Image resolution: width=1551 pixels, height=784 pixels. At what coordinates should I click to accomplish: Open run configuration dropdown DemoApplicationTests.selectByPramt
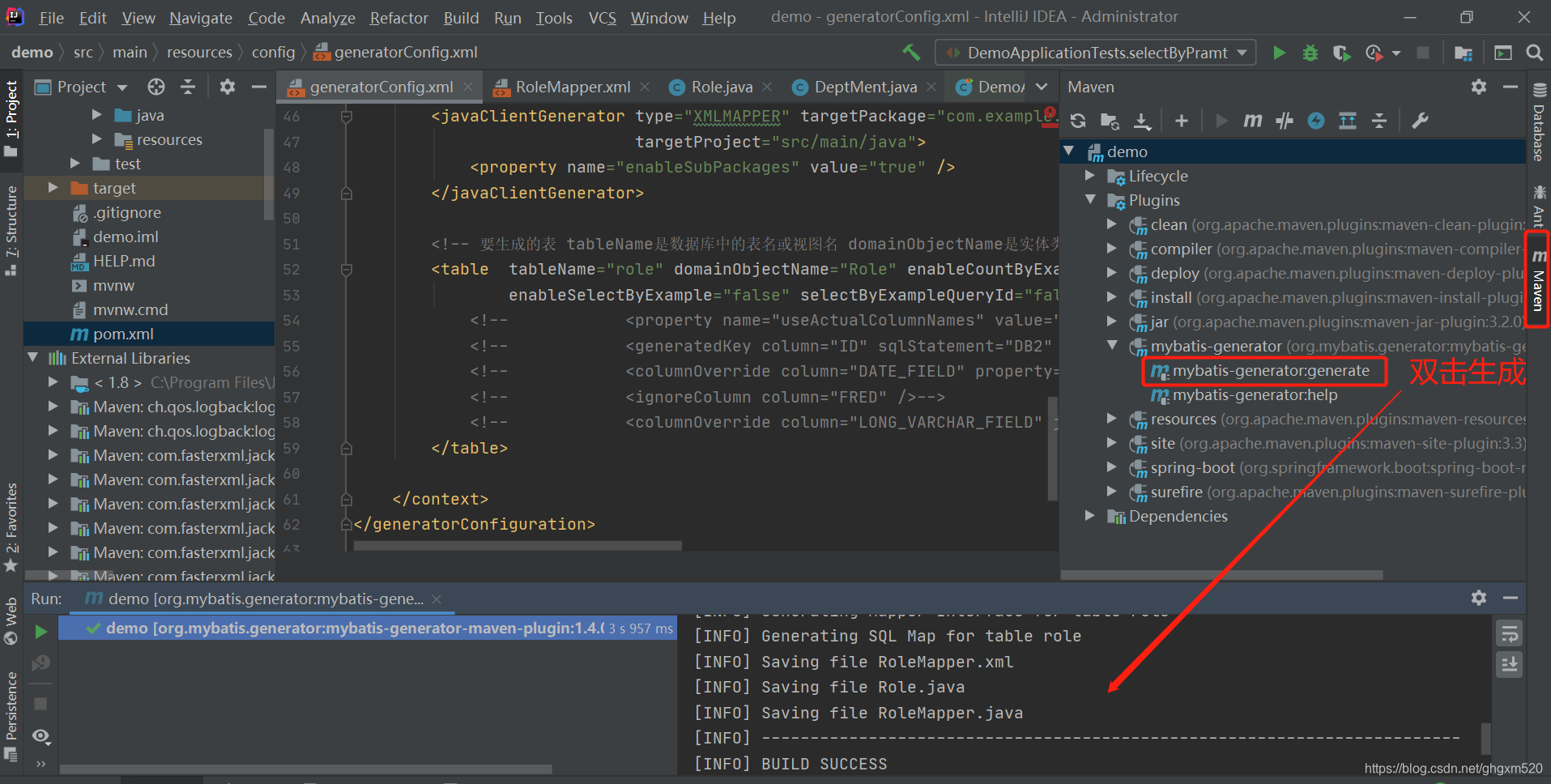pos(1096,53)
